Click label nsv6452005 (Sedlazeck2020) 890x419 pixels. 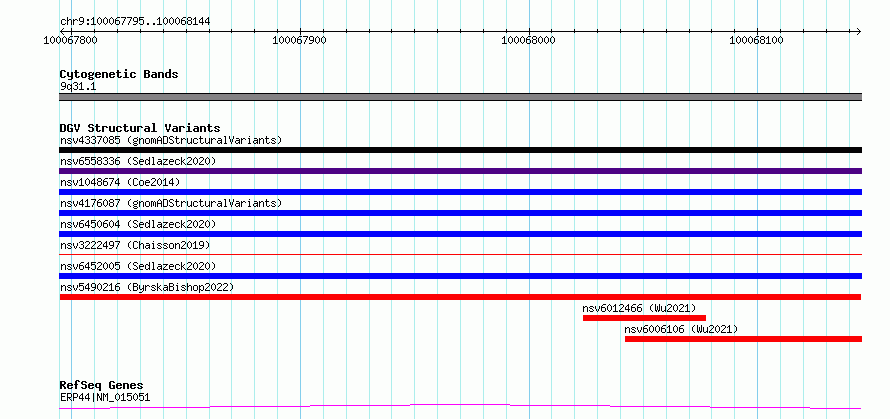tap(138, 266)
